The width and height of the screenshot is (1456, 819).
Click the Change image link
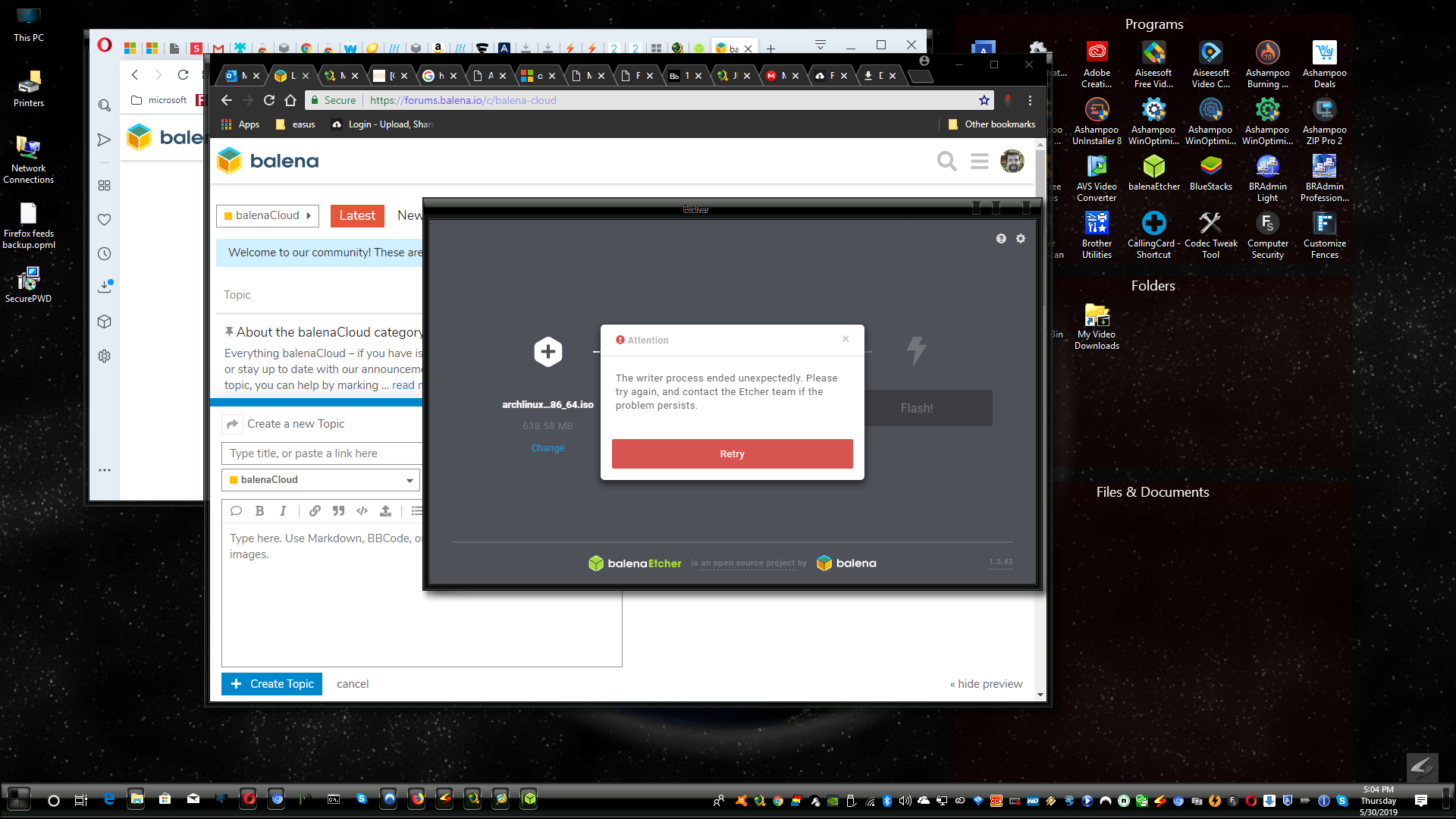tap(548, 448)
